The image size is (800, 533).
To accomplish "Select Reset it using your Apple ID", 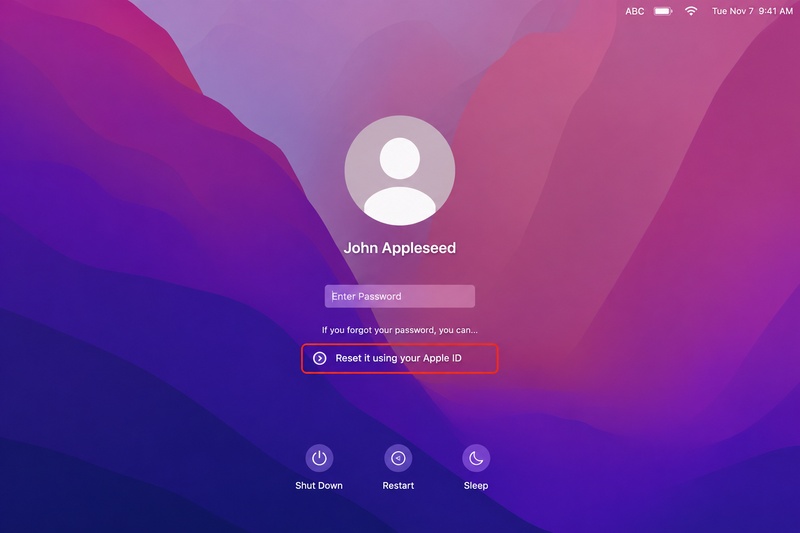I will point(399,359).
